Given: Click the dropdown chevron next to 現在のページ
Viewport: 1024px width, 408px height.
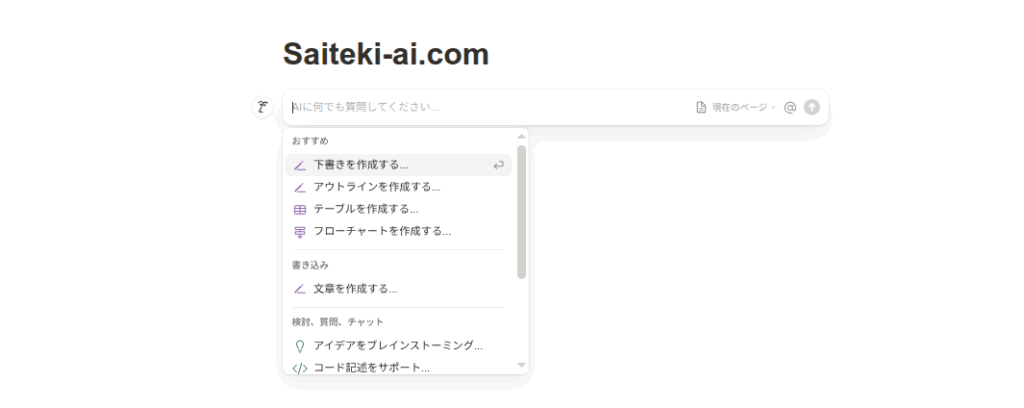Looking at the screenshot, I should pos(773,107).
